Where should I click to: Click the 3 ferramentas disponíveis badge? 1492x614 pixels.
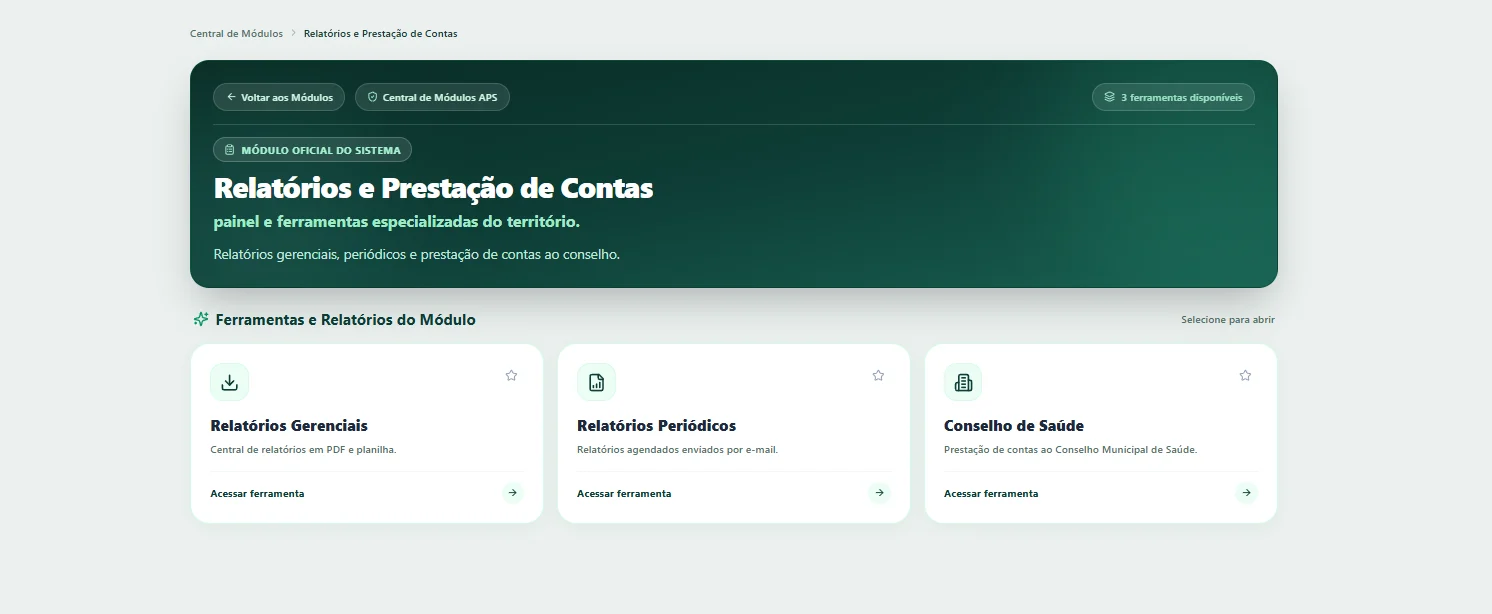(1173, 97)
